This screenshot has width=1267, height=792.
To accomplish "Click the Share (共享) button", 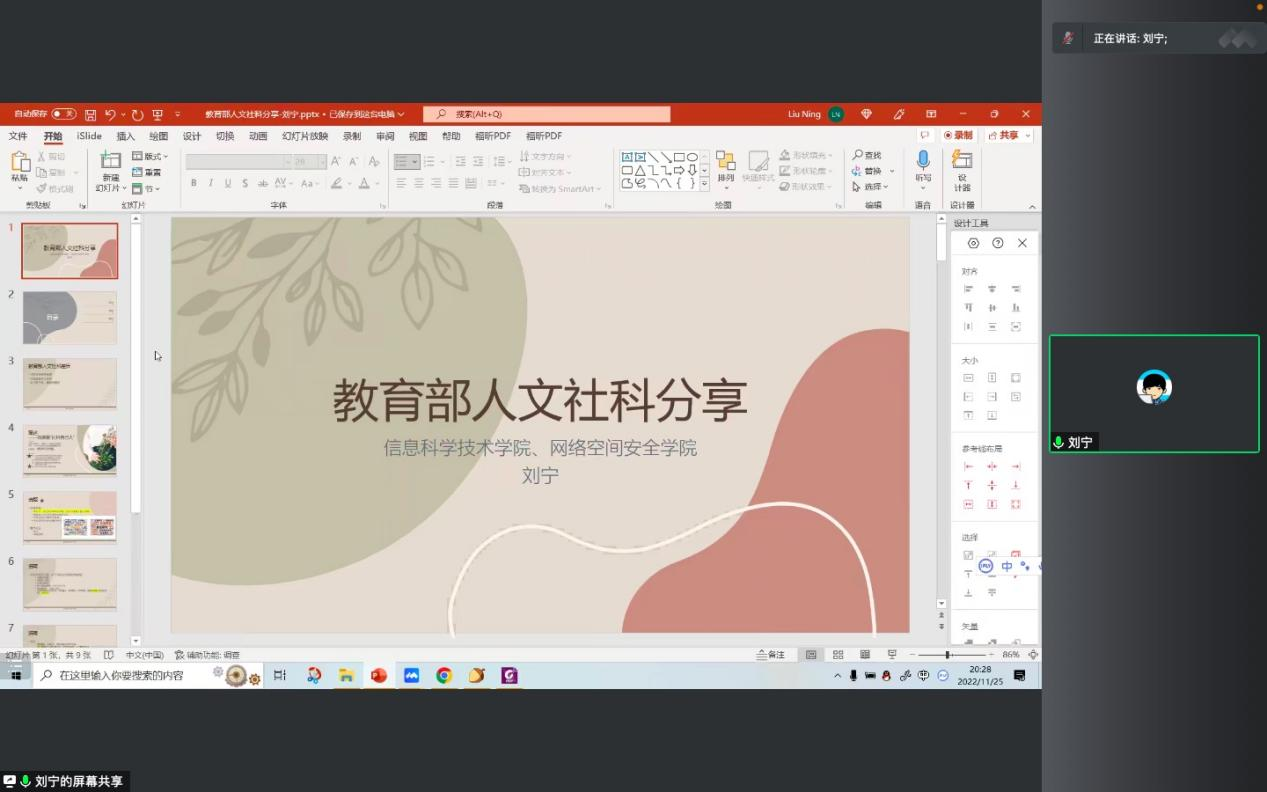I will pos(1008,135).
